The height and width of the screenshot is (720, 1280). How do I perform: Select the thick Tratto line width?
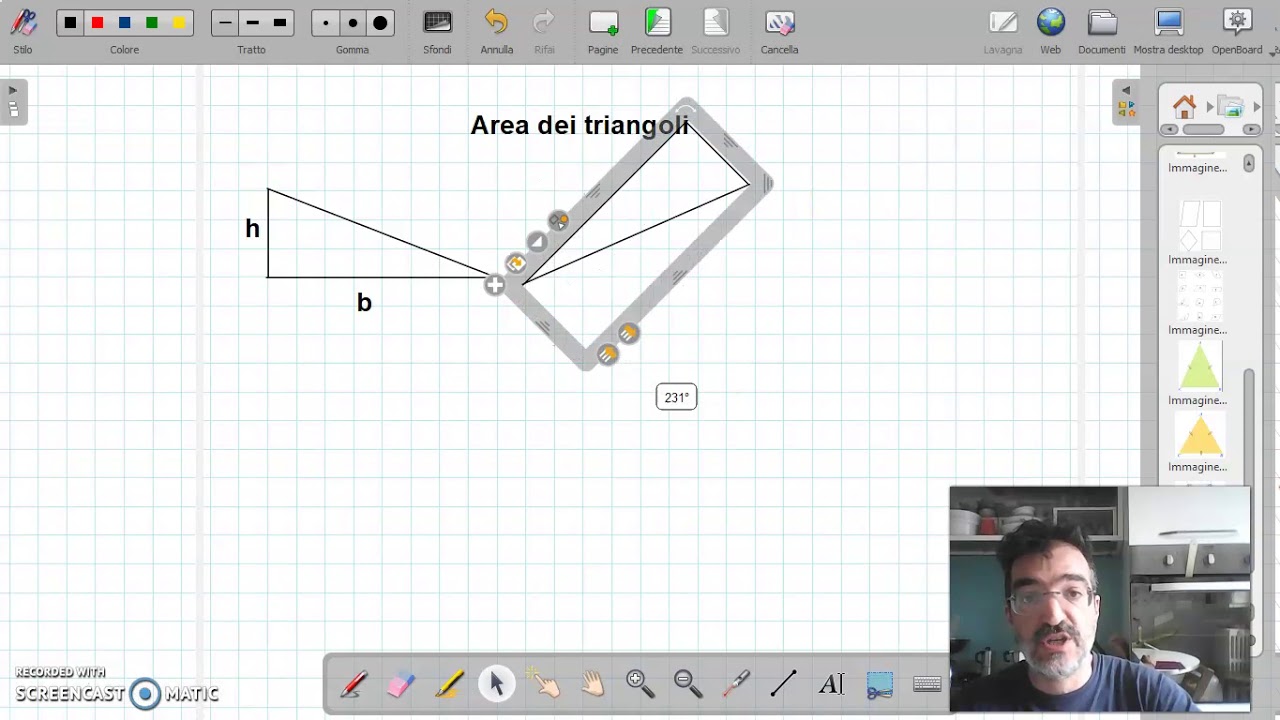point(280,23)
